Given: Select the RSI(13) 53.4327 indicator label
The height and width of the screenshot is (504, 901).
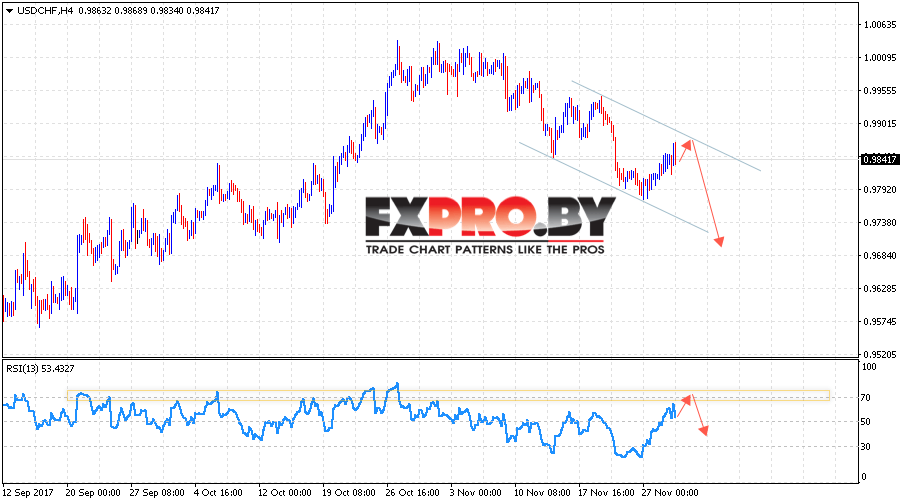Looking at the screenshot, I should (40, 368).
